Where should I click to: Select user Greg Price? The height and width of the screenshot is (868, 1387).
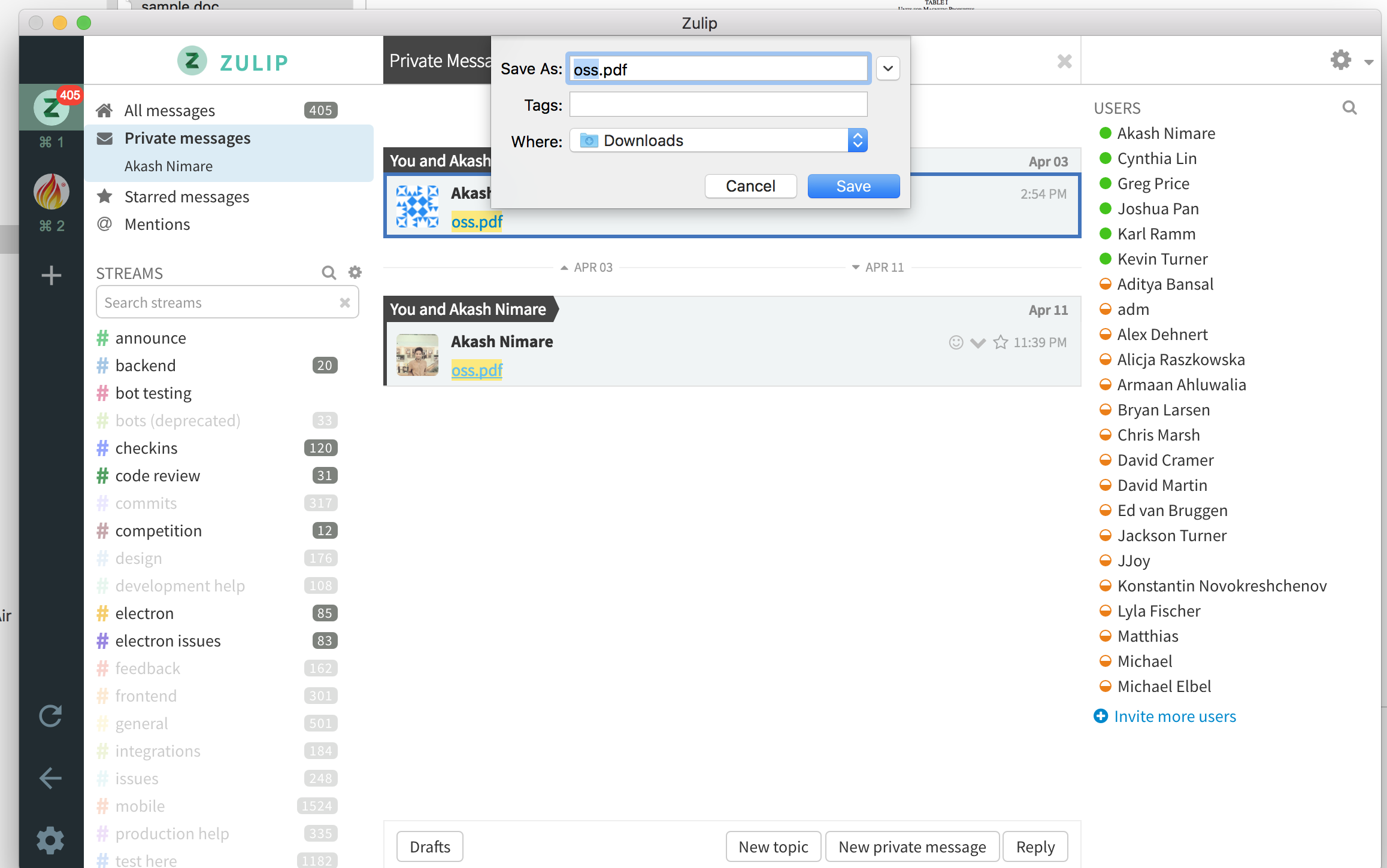coord(1153,184)
